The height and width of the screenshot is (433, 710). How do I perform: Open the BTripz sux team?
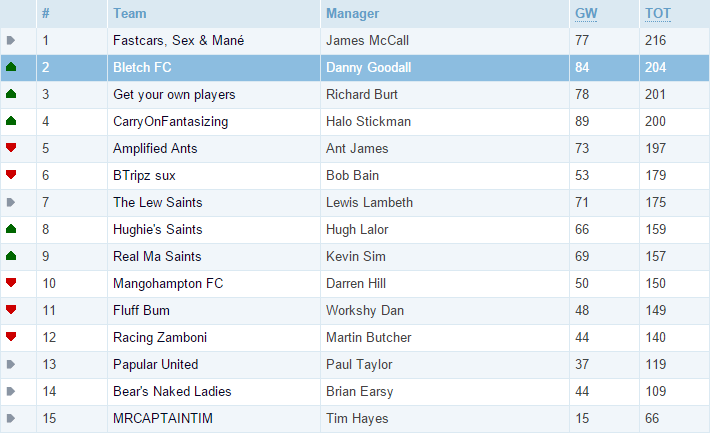[144, 175]
